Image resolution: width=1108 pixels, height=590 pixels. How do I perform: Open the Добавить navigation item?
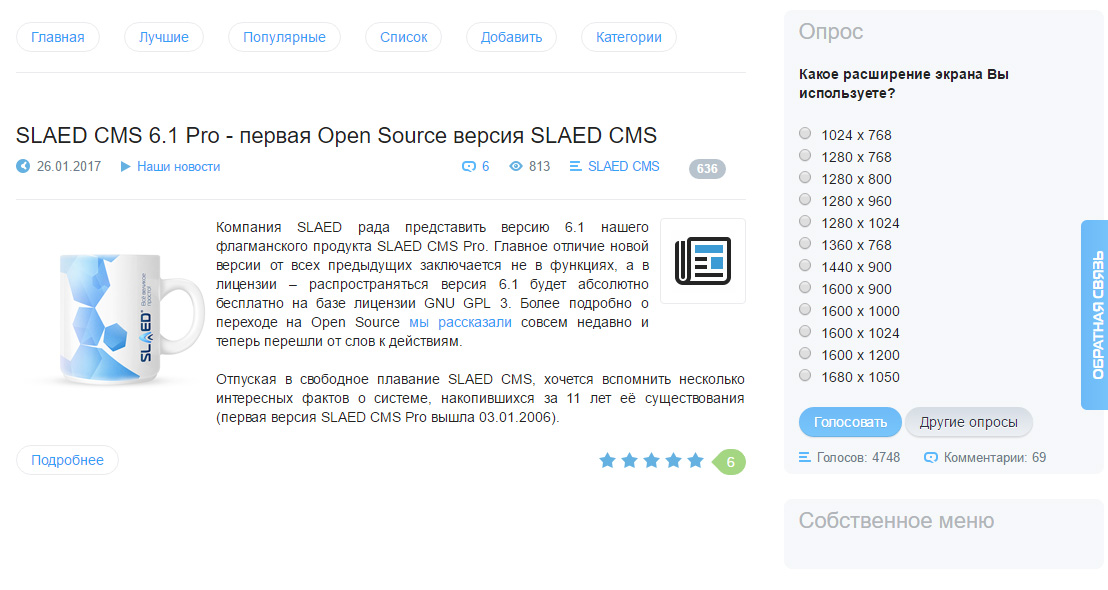[511, 37]
